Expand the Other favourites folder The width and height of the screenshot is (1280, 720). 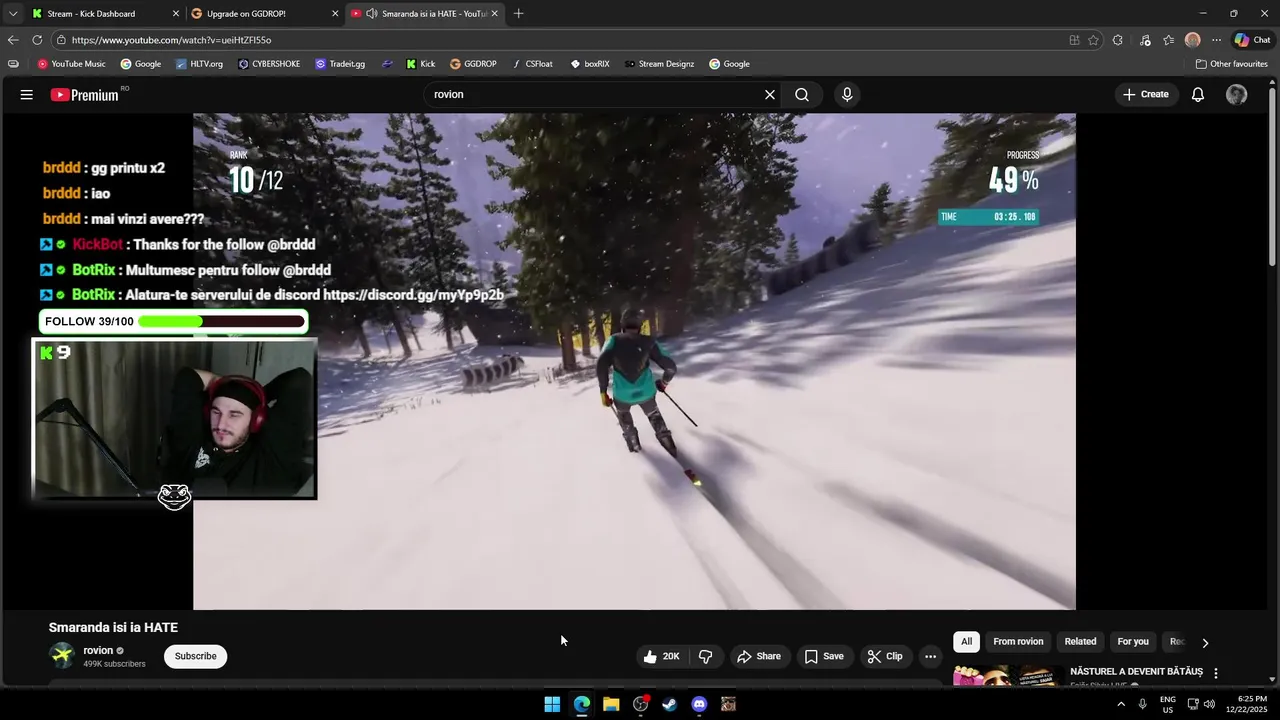pos(1231,64)
